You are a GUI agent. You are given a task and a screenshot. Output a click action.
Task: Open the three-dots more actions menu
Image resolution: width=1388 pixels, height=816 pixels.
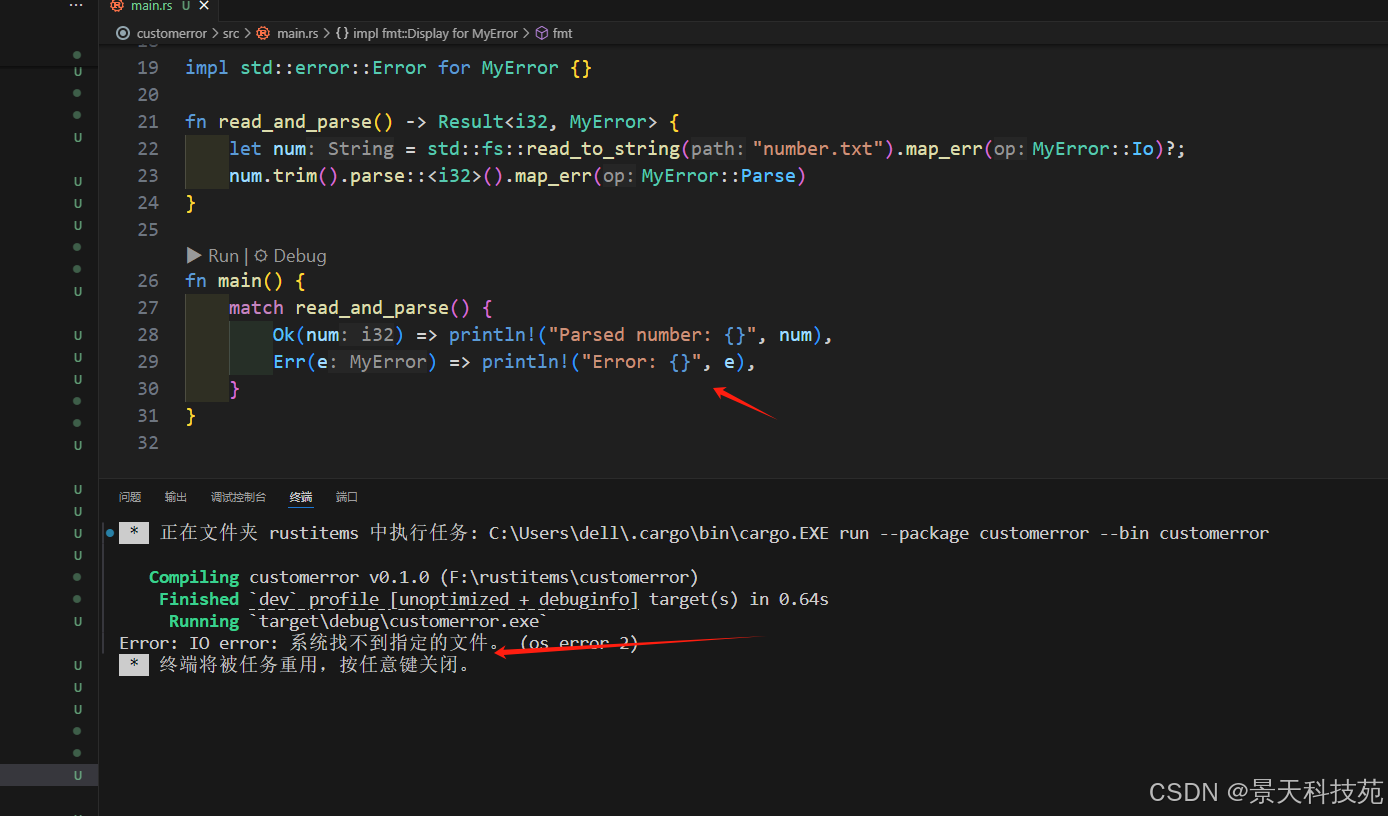click(x=76, y=5)
